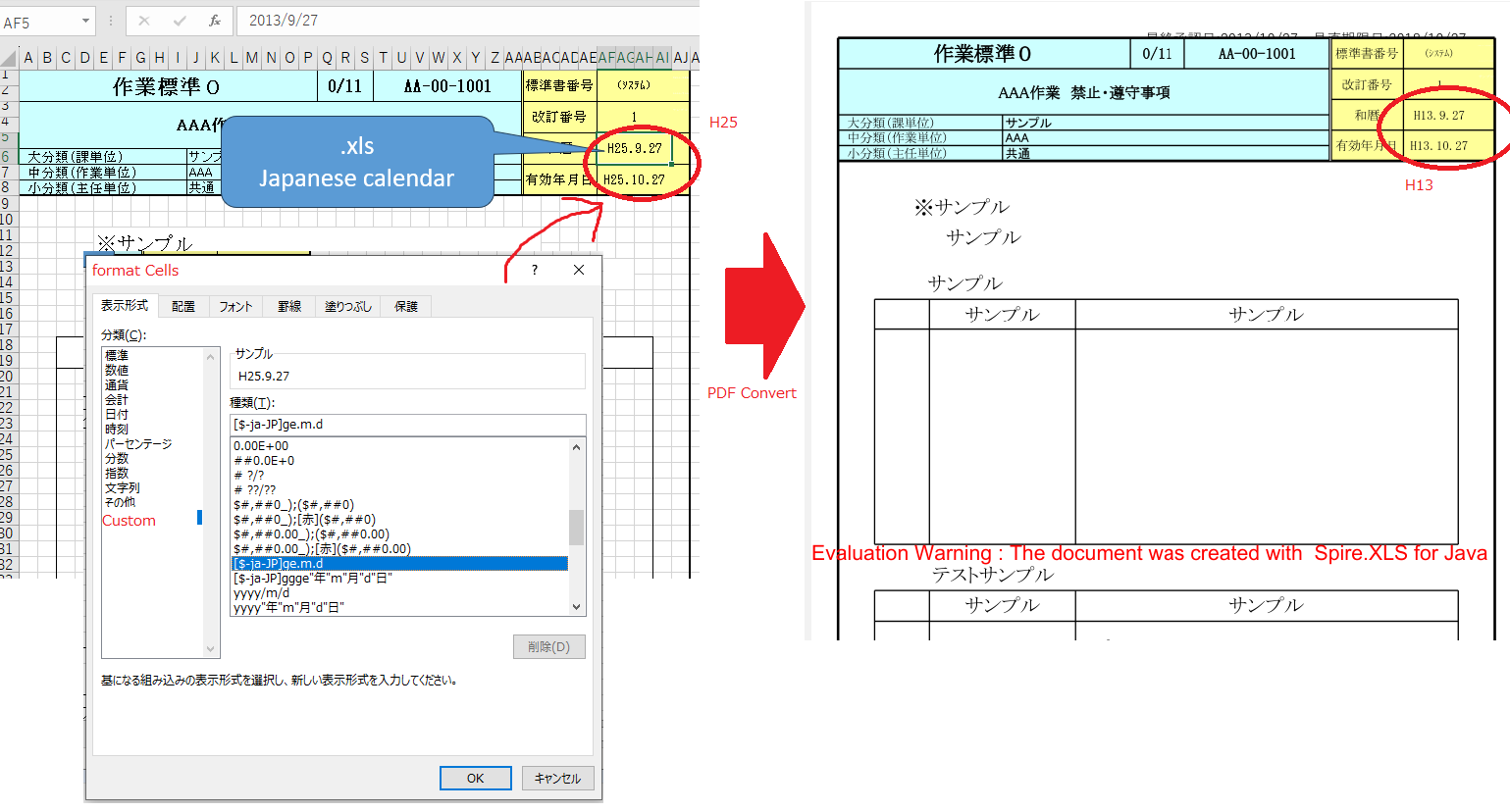This screenshot has height=812, width=1510.
Task: Switch to the 罫線 tab
Action: [x=289, y=307]
